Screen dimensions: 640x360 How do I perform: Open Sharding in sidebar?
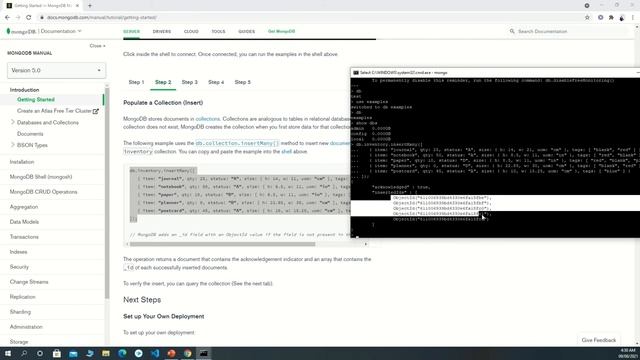pyautogui.click(x=20, y=312)
